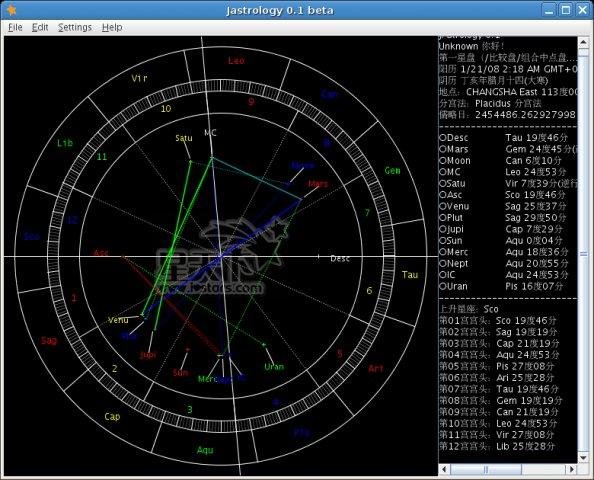Click vertical scrollbar up arrow in info panel
This screenshot has width=594, height=480.
tap(583, 42)
